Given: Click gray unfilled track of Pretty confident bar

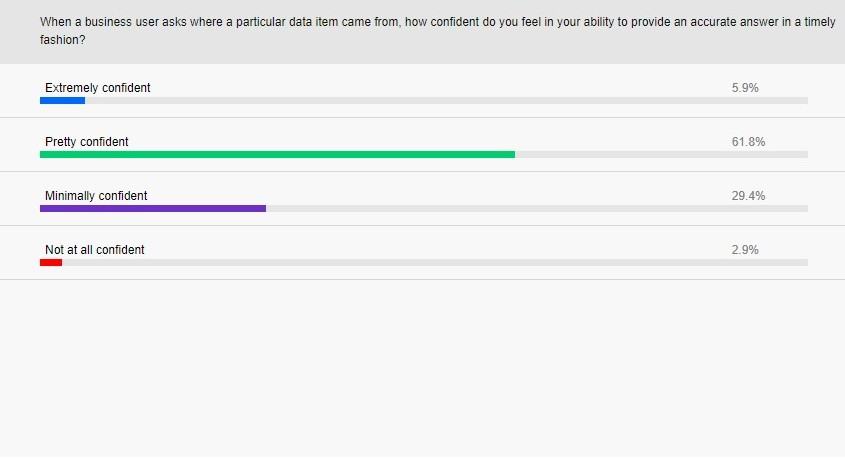Looking at the screenshot, I should coord(661,155).
